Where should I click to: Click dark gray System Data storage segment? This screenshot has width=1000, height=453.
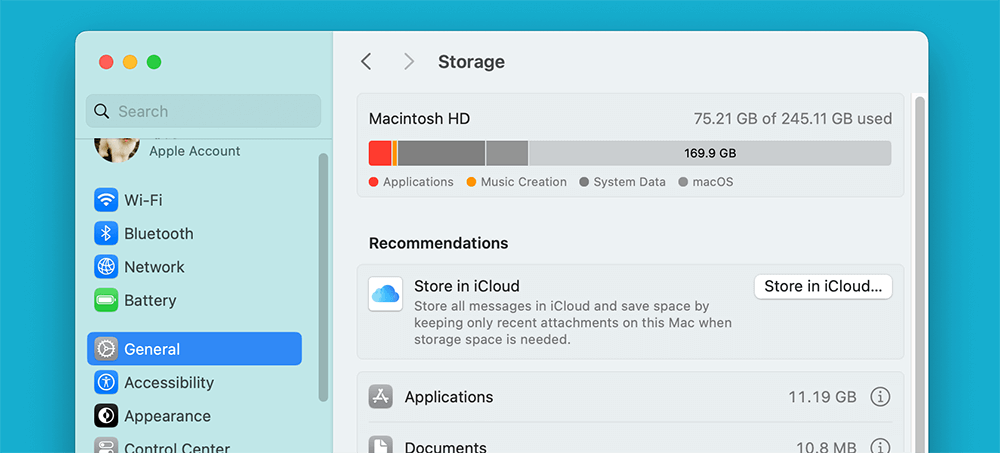[x=441, y=153]
